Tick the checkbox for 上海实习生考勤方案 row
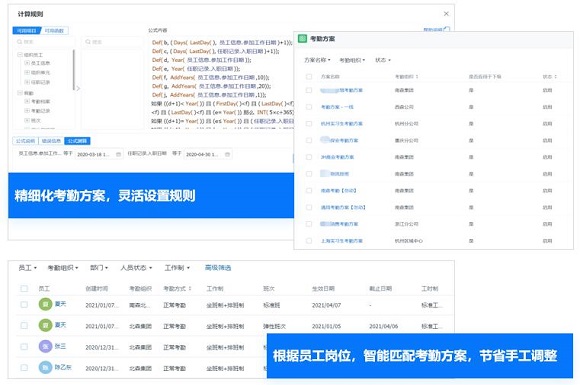Screen dimensions: 580x385 tap(309, 241)
